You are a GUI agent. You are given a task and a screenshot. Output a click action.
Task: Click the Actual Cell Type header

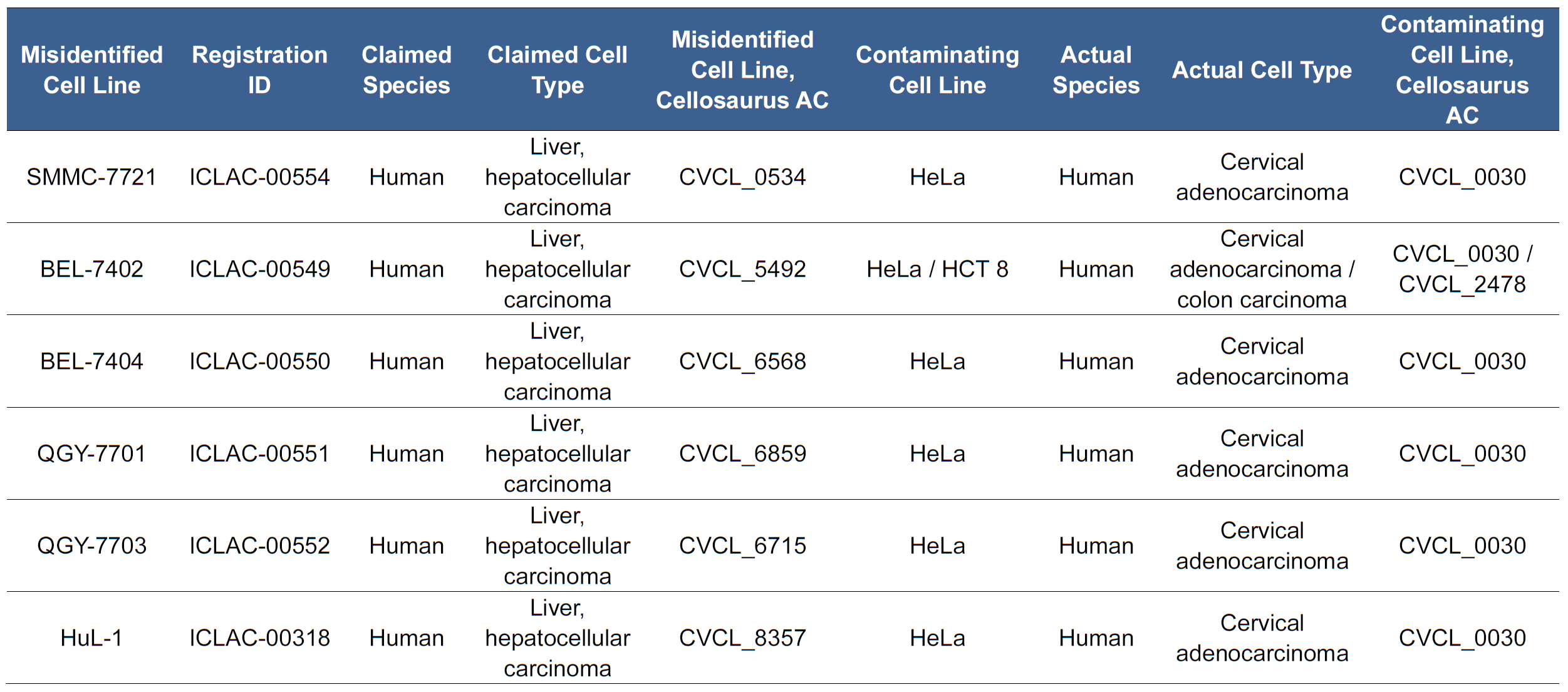pos(1262,70)
